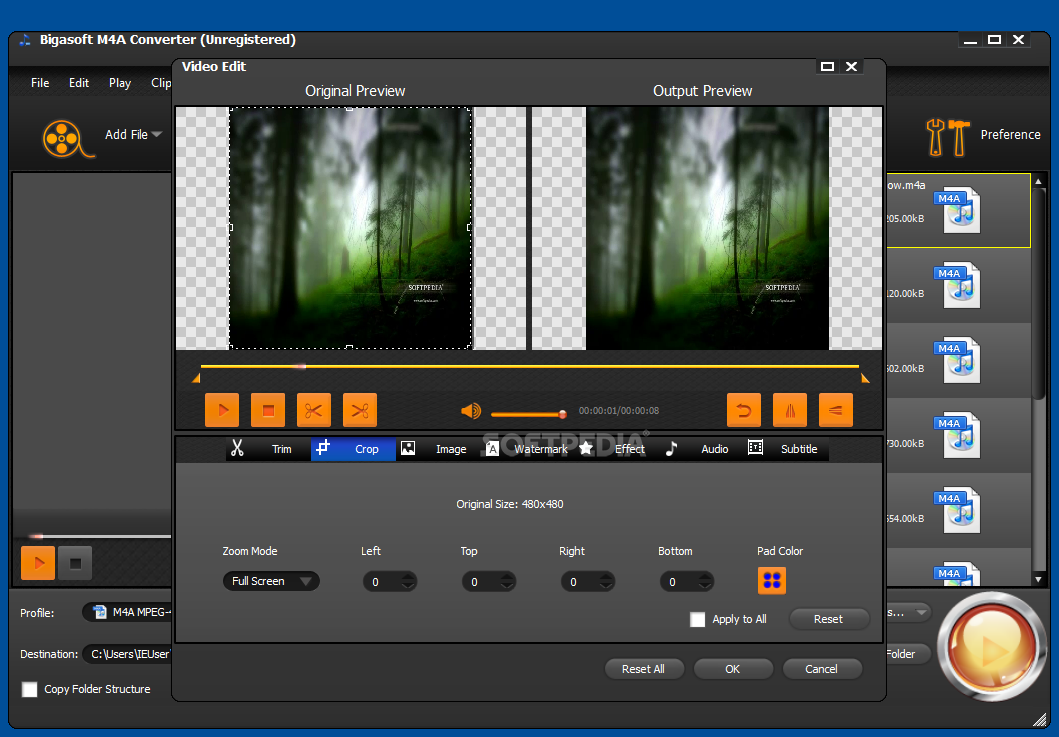
Task: Click the Subtitle tab icon
Action: point(755,447)
